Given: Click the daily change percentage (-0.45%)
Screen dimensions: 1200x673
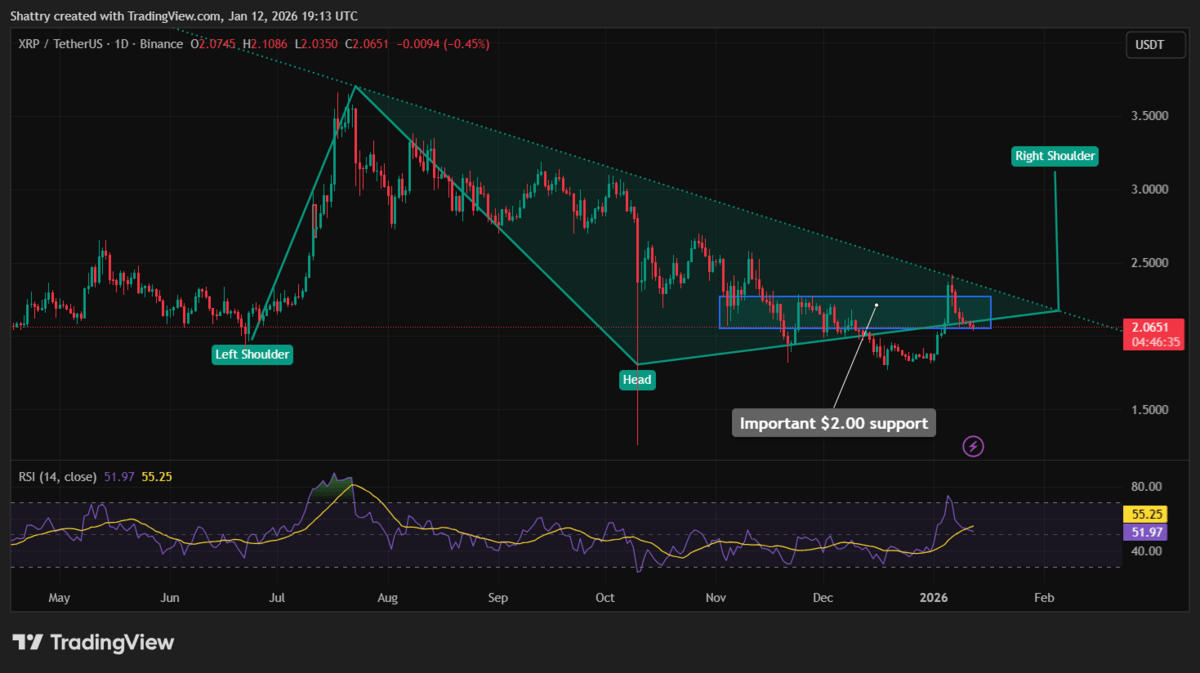Looking at the screenshot, I should [x=466, y=44].
